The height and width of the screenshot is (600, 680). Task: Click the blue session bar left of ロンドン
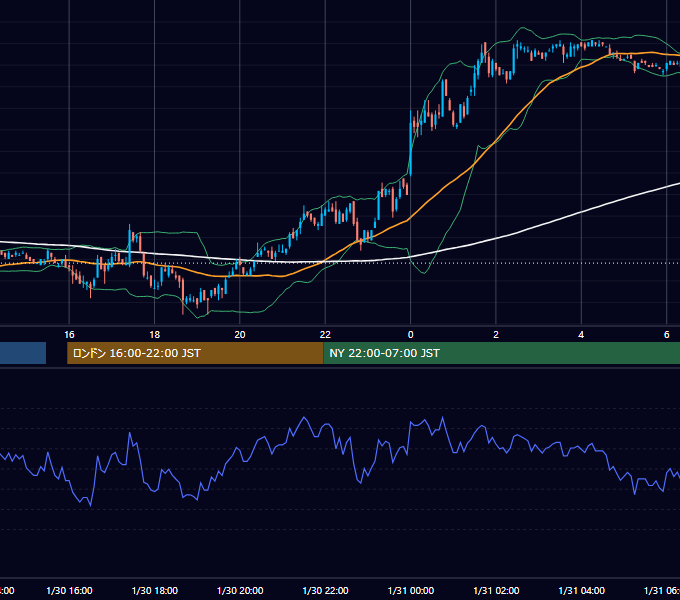click(23, 353)
